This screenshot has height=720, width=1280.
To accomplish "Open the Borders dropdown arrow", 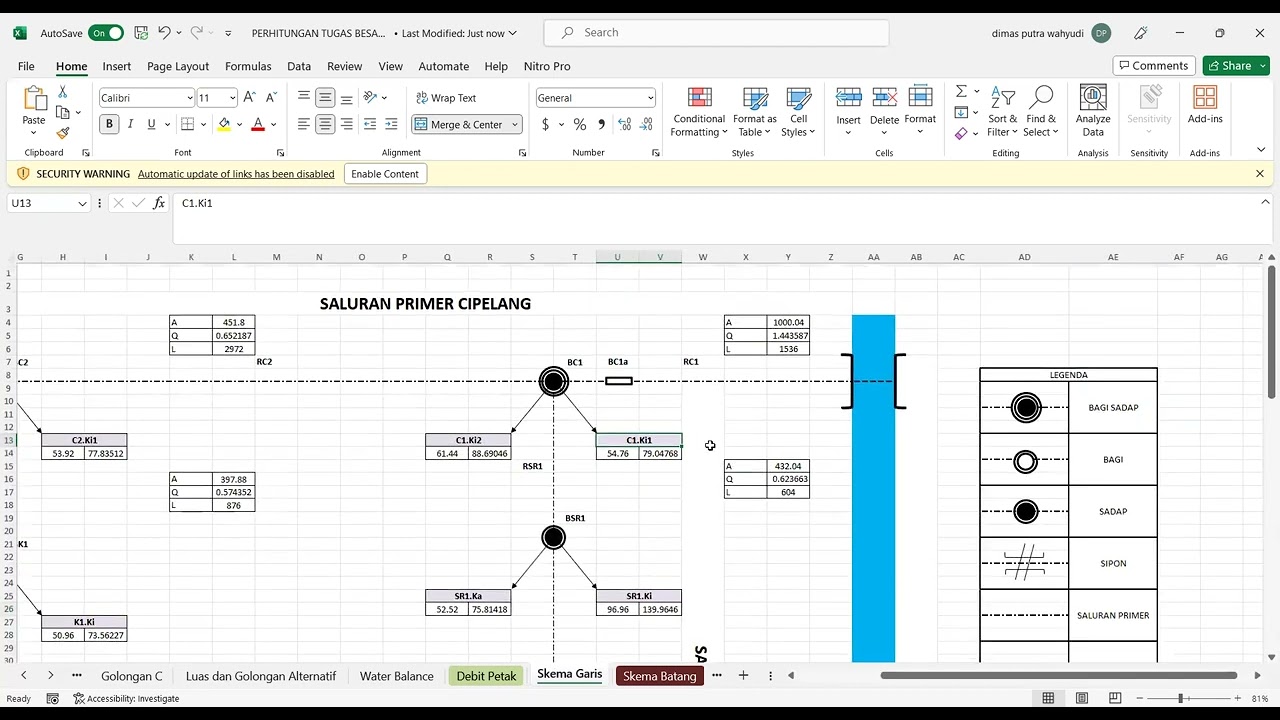I will pyautogui.click(x=203, y=125).
